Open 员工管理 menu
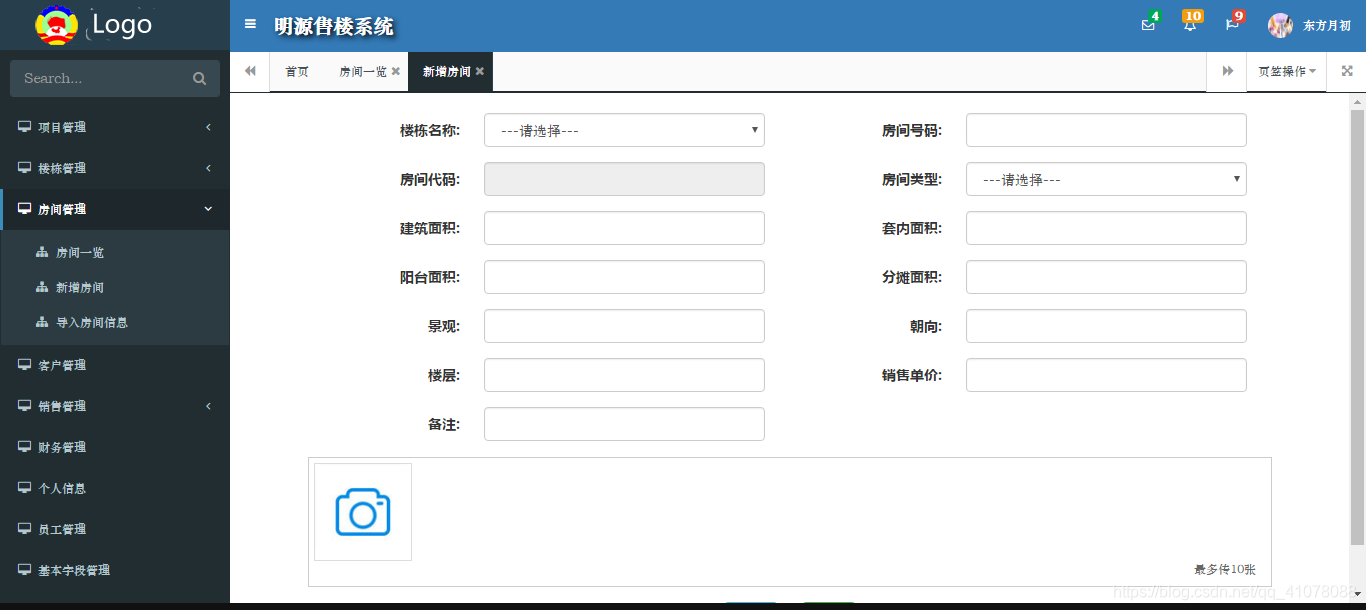 [x=115, y=529]
